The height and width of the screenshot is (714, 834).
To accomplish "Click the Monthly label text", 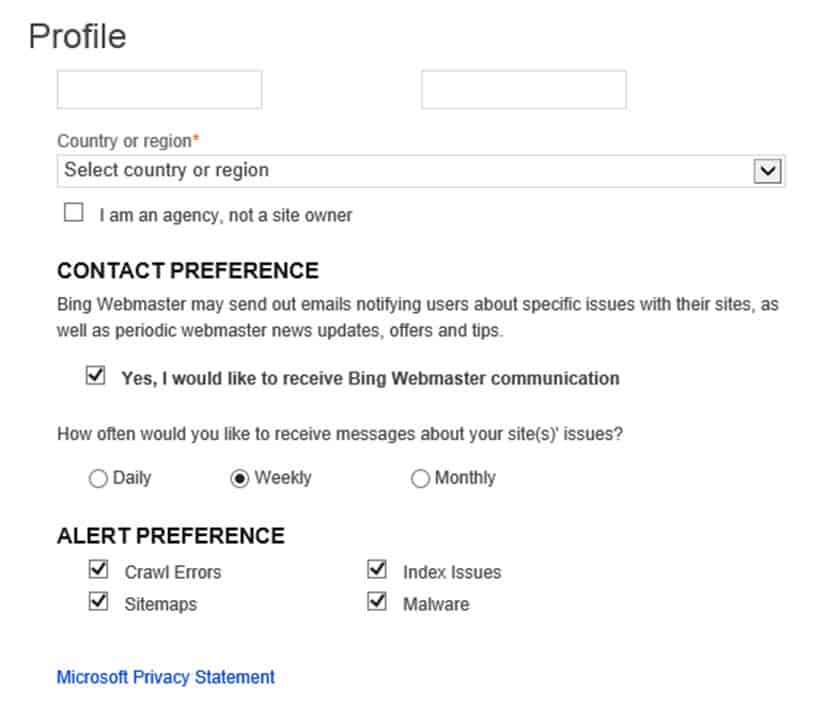I will point(465,478).
